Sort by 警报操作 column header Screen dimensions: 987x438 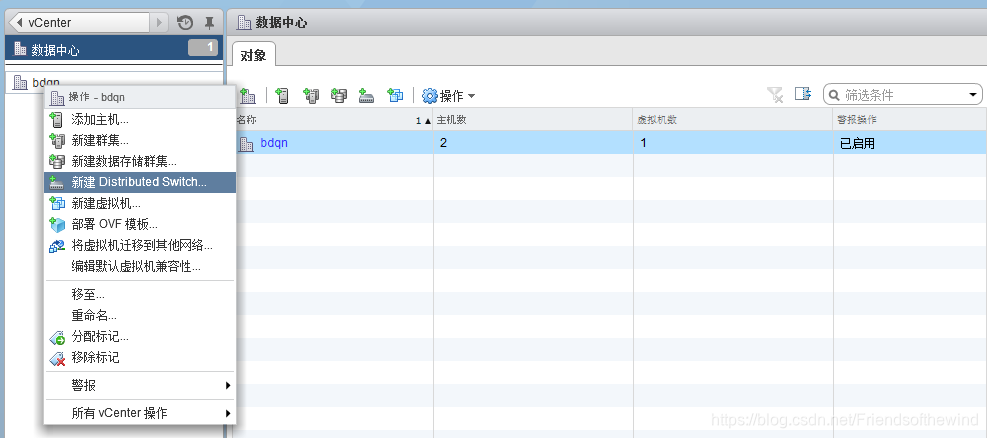pos(910,120)
